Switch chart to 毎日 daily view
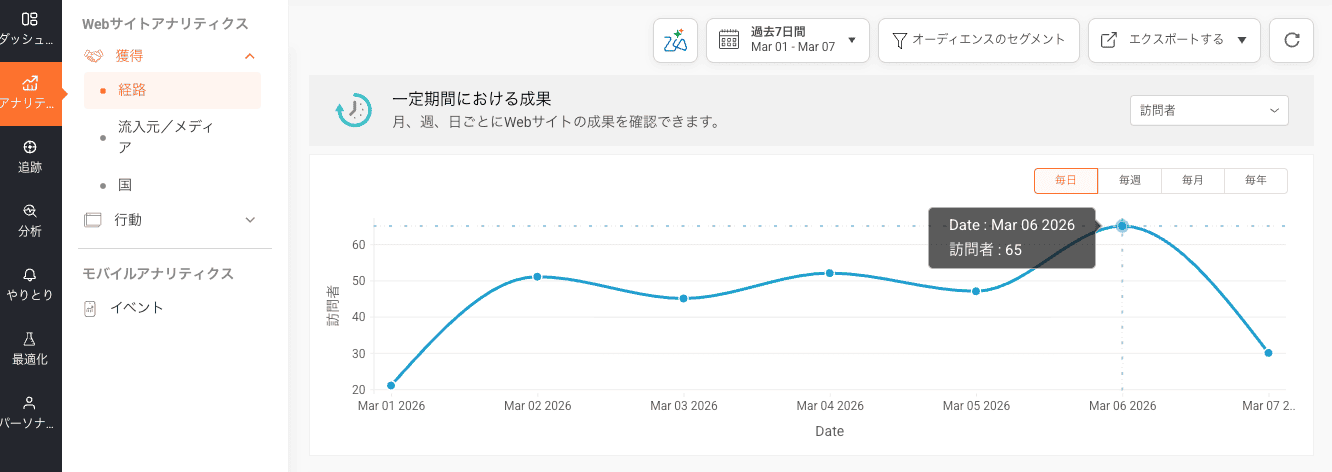1332x472 pixels. pos(1066,181)
